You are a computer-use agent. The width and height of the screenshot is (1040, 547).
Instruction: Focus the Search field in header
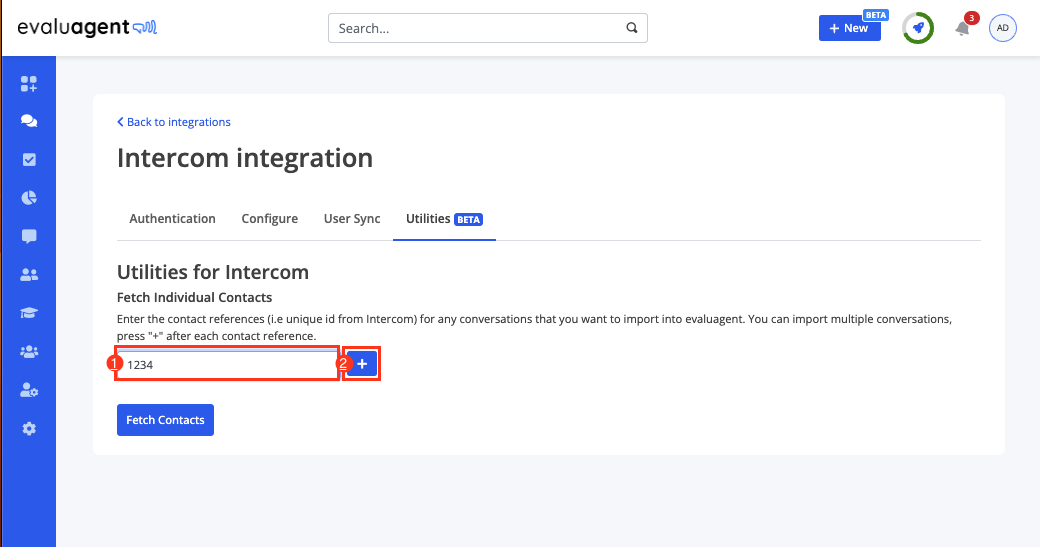click(x=488, y=28)
